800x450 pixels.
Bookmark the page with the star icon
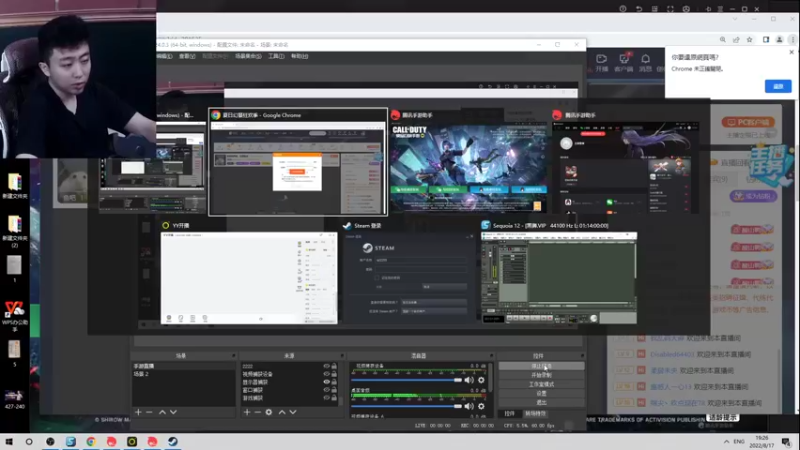pyautogui.click(x=749, y=39)
